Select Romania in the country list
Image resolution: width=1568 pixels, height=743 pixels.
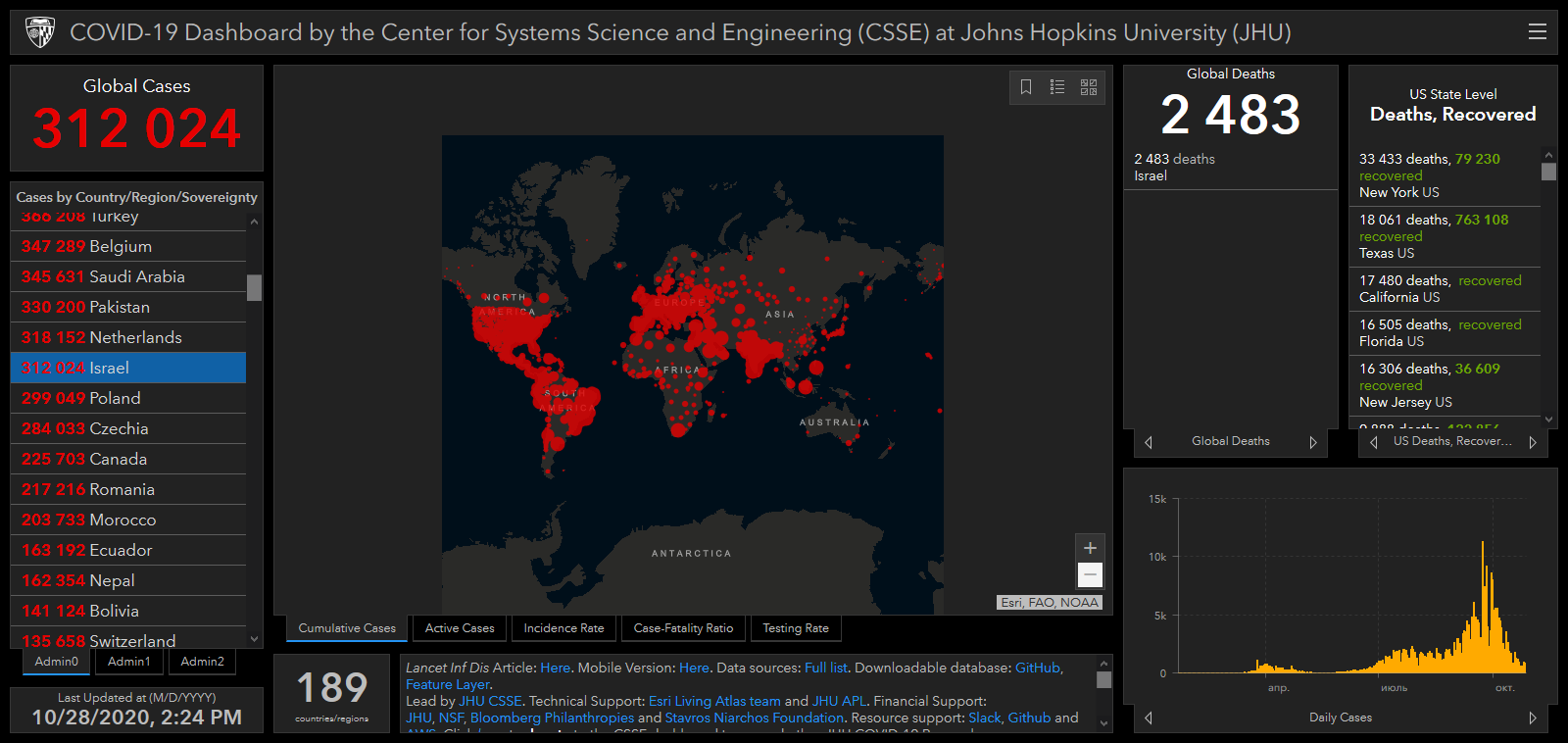pyautogui.click(x=128, y=489)
